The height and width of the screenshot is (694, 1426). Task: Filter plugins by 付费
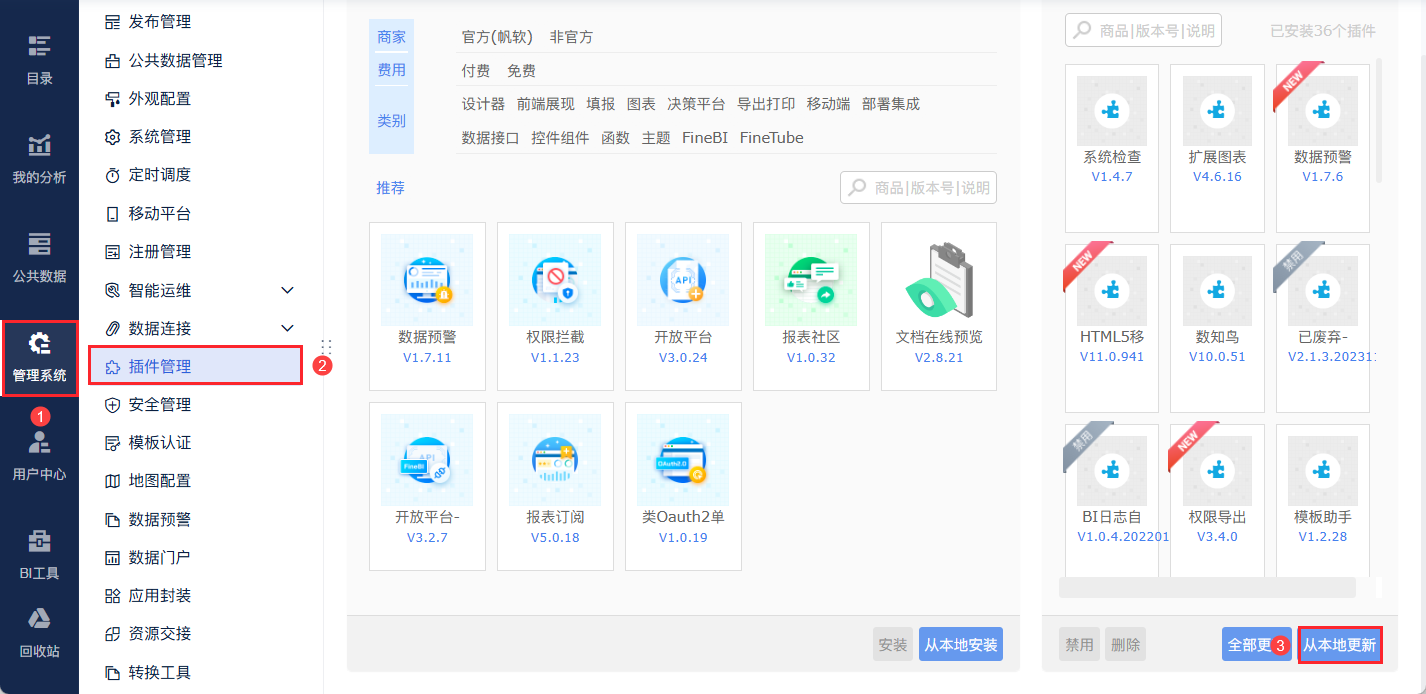(476, 71)
